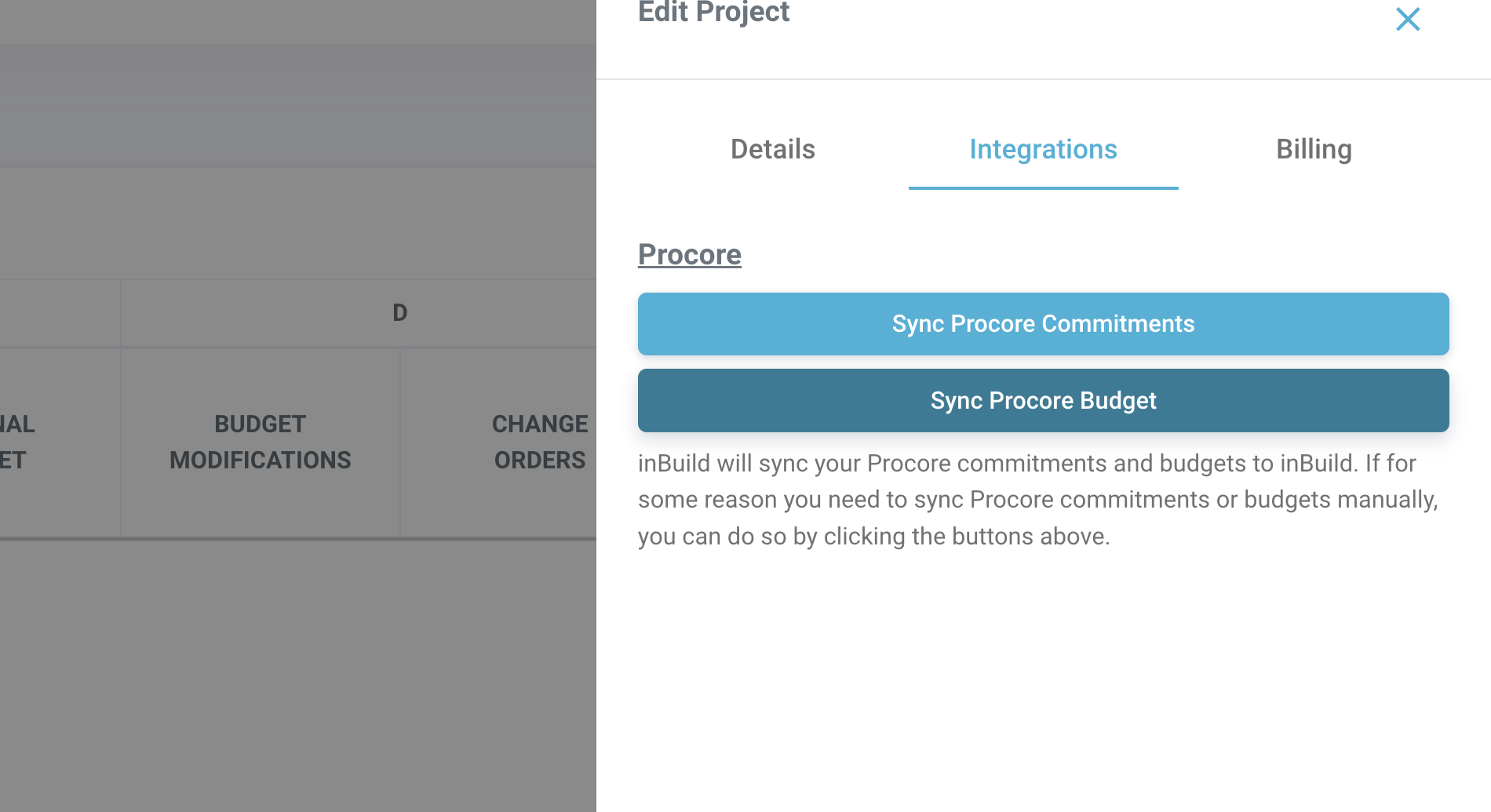Click the inBuild sync description paragraph
The height and width of the screenshot is (812, 1491).
click(x=1037, y=500)
